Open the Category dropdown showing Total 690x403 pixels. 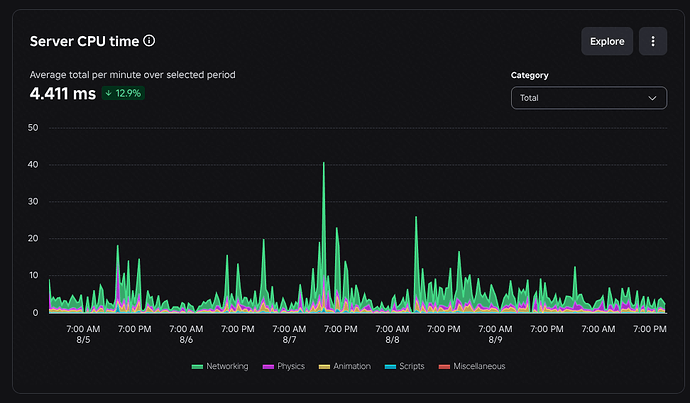pyautogui.click(x=589, y=98)
